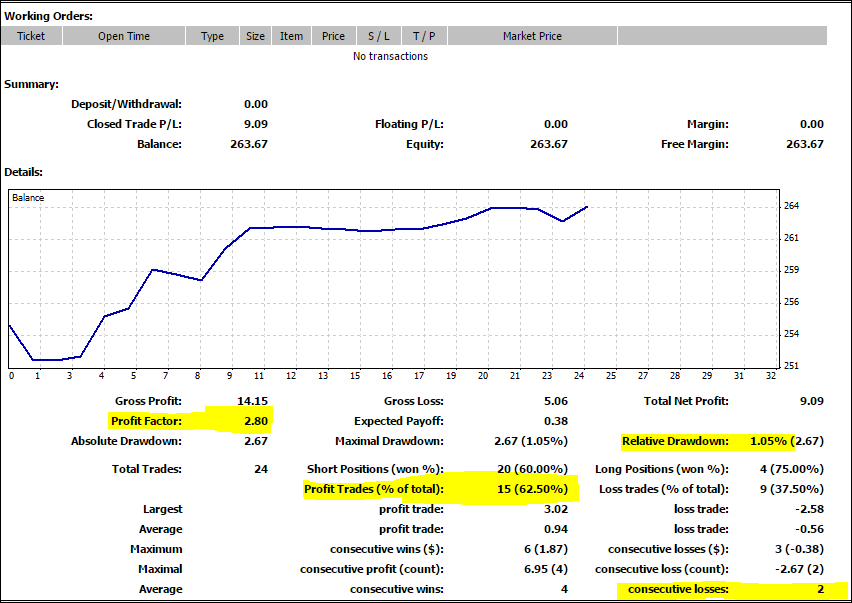Select the T / P column header
Image resolution: width=852 pixels, height=603 pixels.
[x=424, y=36]
